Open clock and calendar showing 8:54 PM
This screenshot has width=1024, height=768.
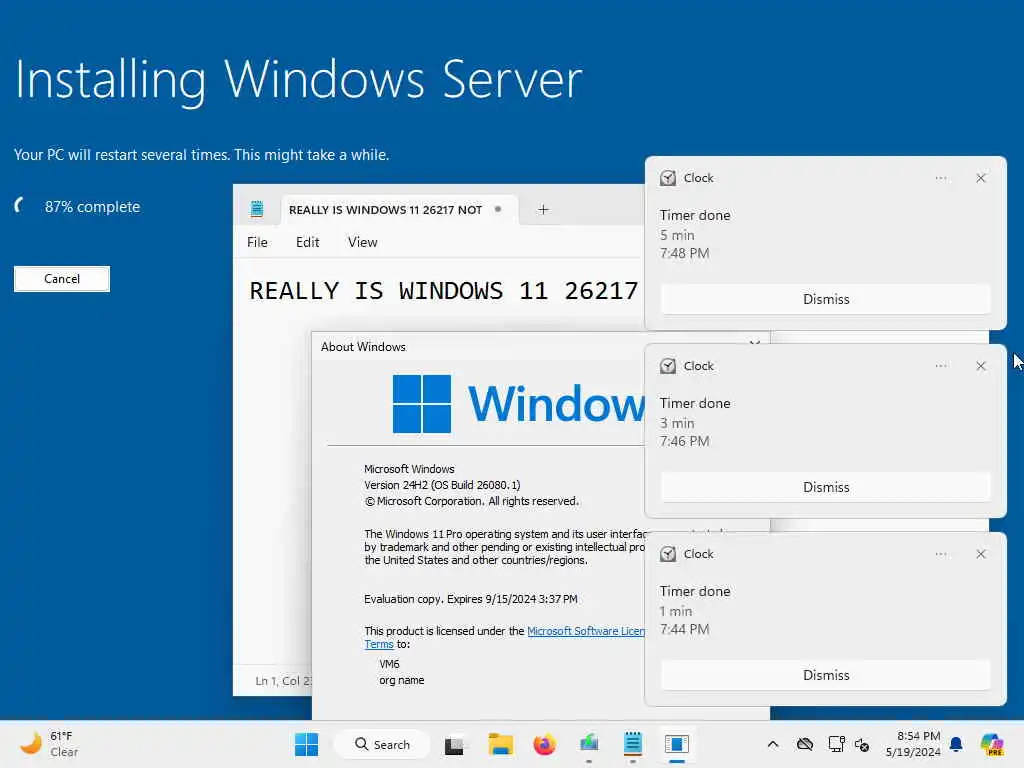(x=913, y=744)
